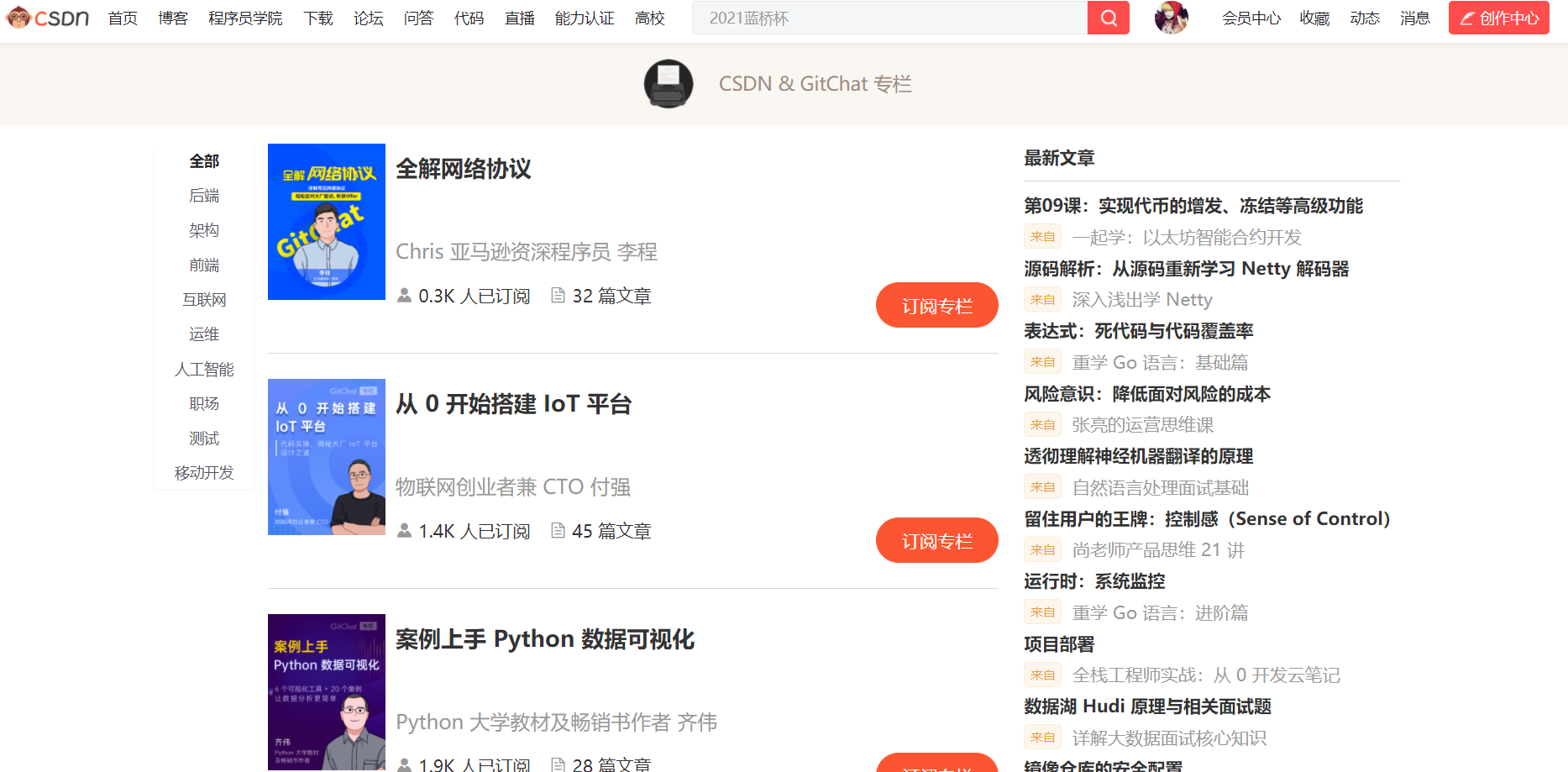Open source column 尚老师产品思维 21 讲
This screenshot has height=772, width=1568.
pyautogui.click(x=1158, y=550)
